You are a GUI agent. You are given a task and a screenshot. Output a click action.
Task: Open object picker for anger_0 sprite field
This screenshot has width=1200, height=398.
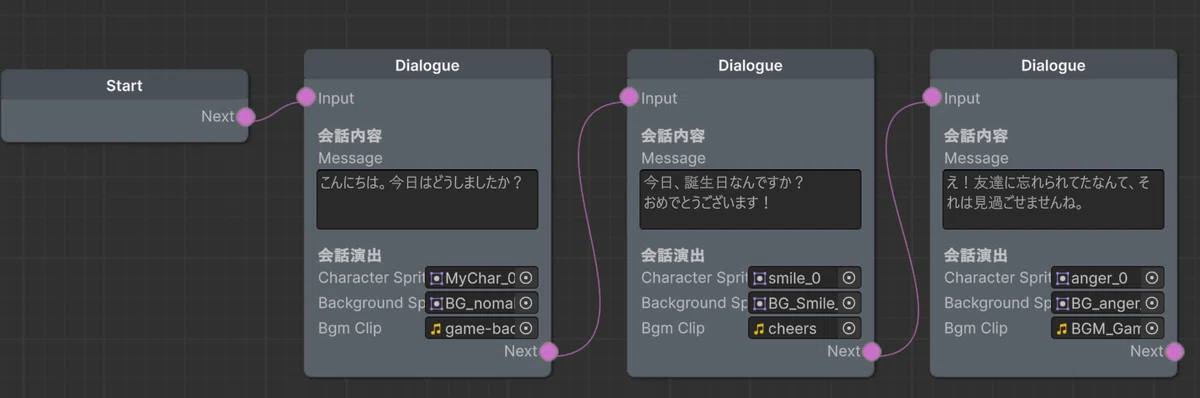coord(1152,278)
